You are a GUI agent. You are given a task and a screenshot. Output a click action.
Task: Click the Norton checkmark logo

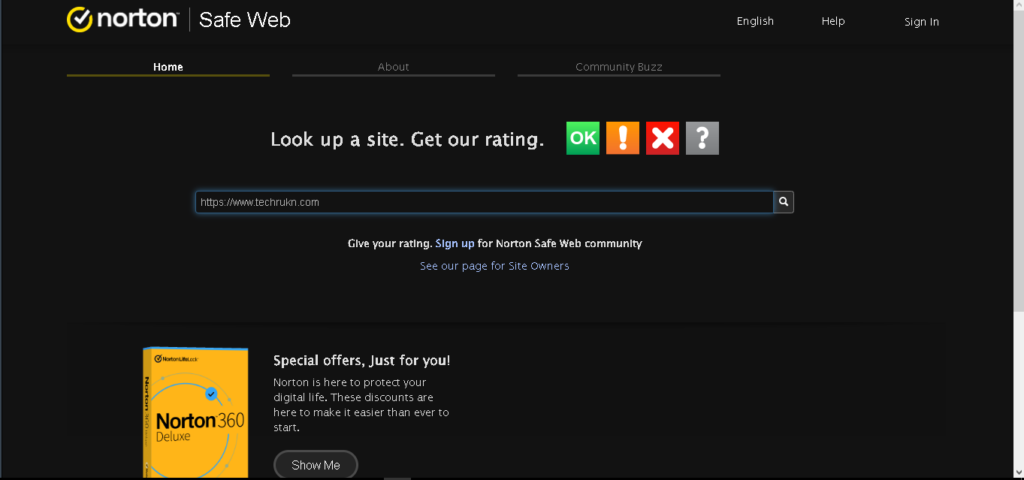(x=79, y=20)
